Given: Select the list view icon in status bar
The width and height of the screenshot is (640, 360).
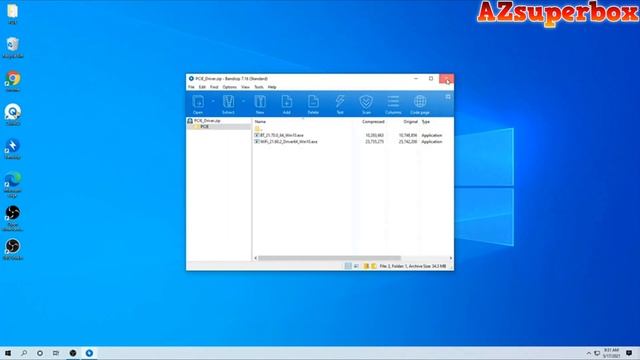Looking at the screenshot, I should tap(356, 266).
